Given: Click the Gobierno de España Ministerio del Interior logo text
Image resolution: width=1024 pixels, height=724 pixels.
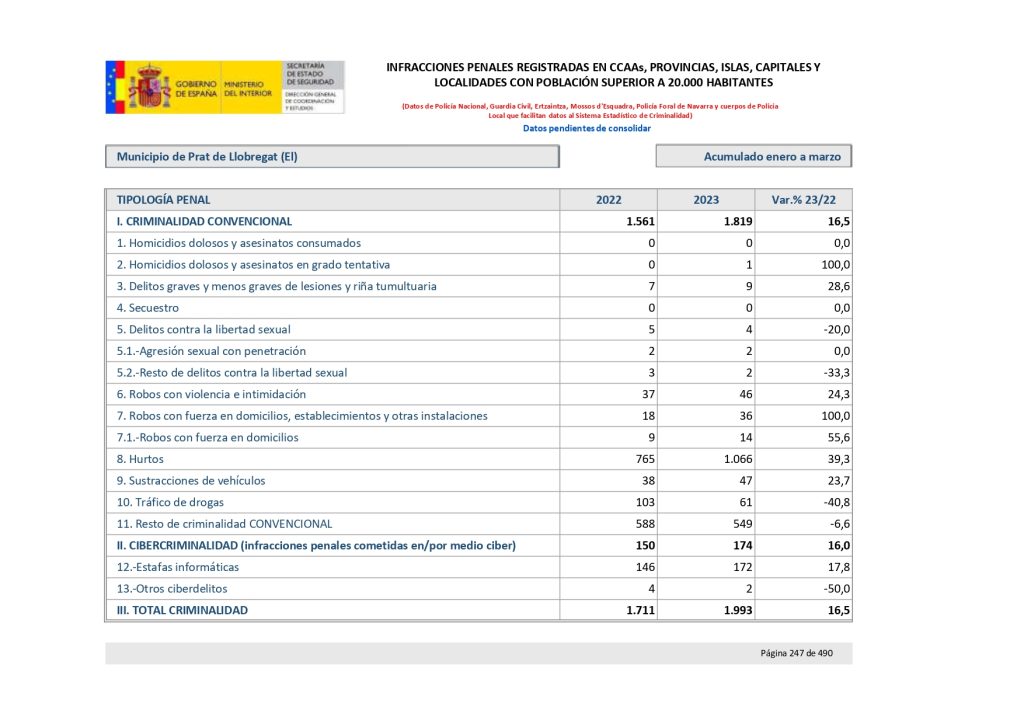Looking at the screenshot, I should (219, 88).
